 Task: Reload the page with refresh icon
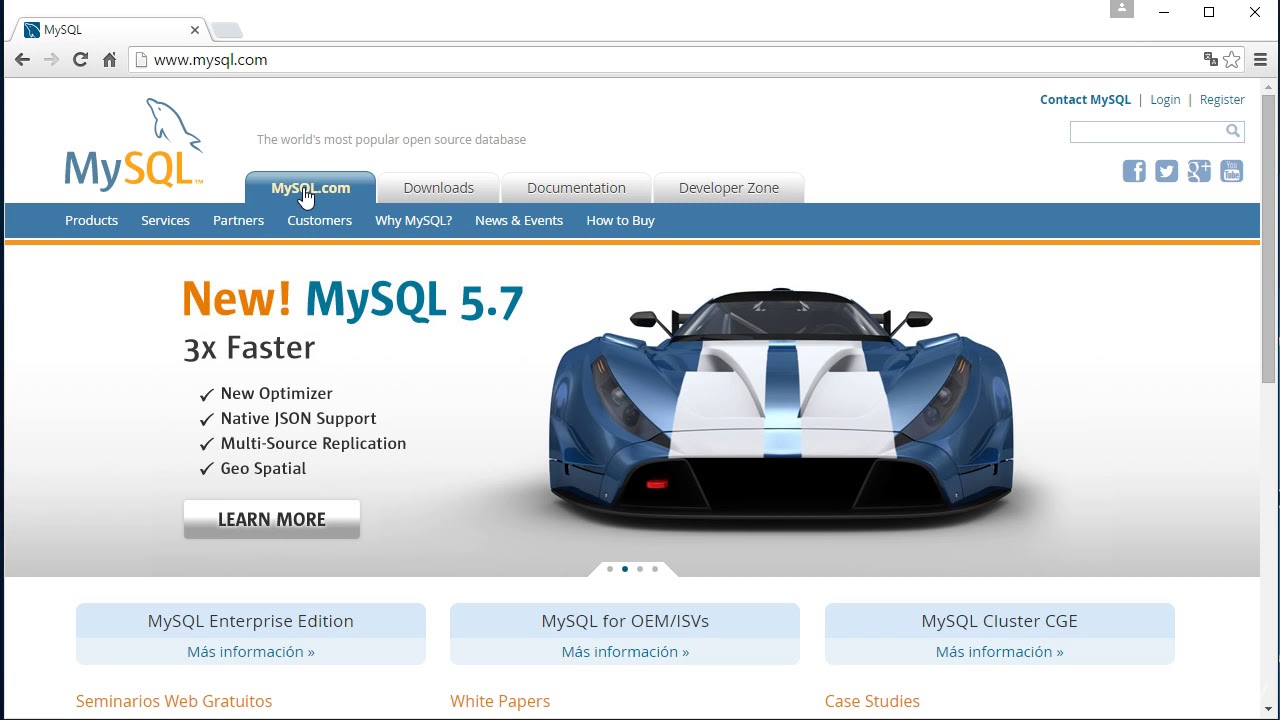[x=80, y=60]
